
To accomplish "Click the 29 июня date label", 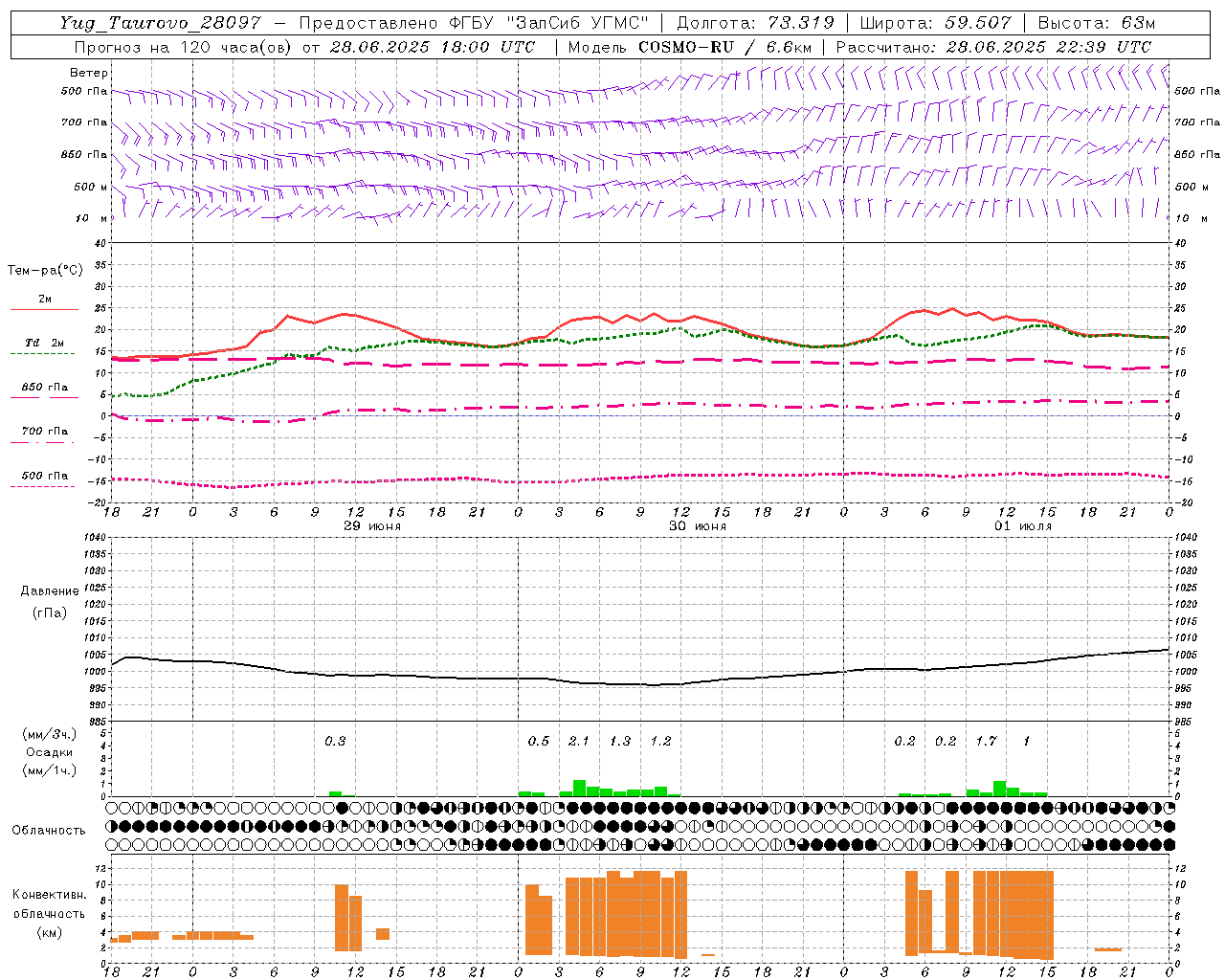I will 372,526.
